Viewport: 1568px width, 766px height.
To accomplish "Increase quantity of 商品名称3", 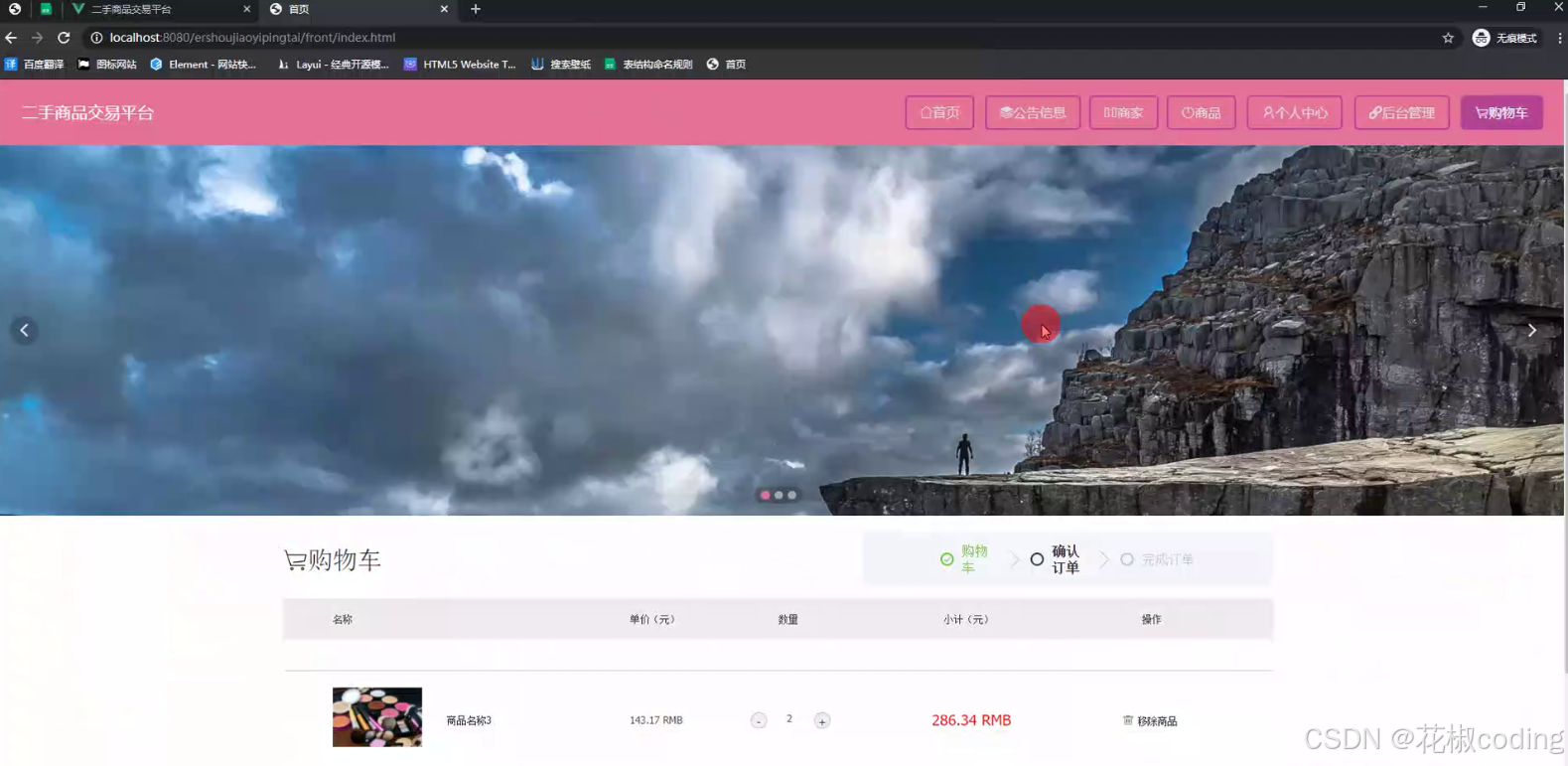I will pos(822,720).
